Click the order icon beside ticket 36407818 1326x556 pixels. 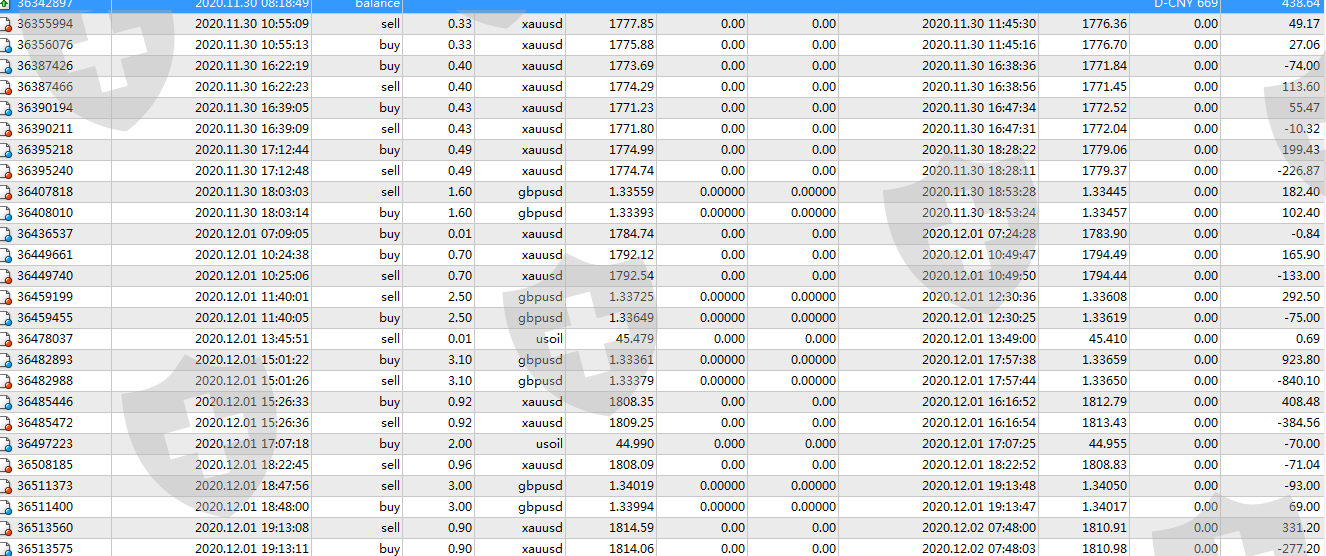point(6,192)
